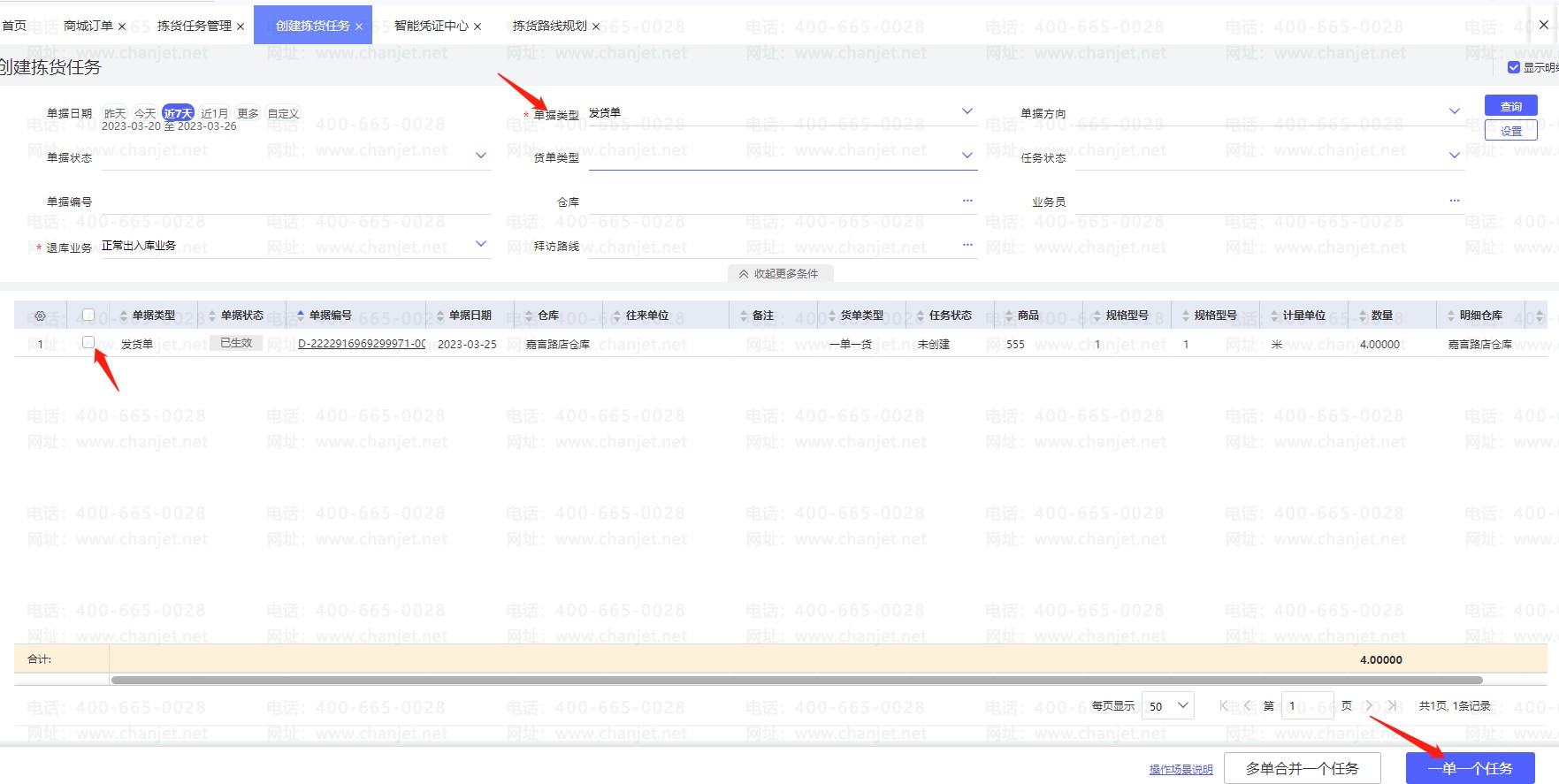The width and height of the screenshot is (1559, 784).
Task: Open document D-2222916969299971 link
Action: [x=362, y=344]
